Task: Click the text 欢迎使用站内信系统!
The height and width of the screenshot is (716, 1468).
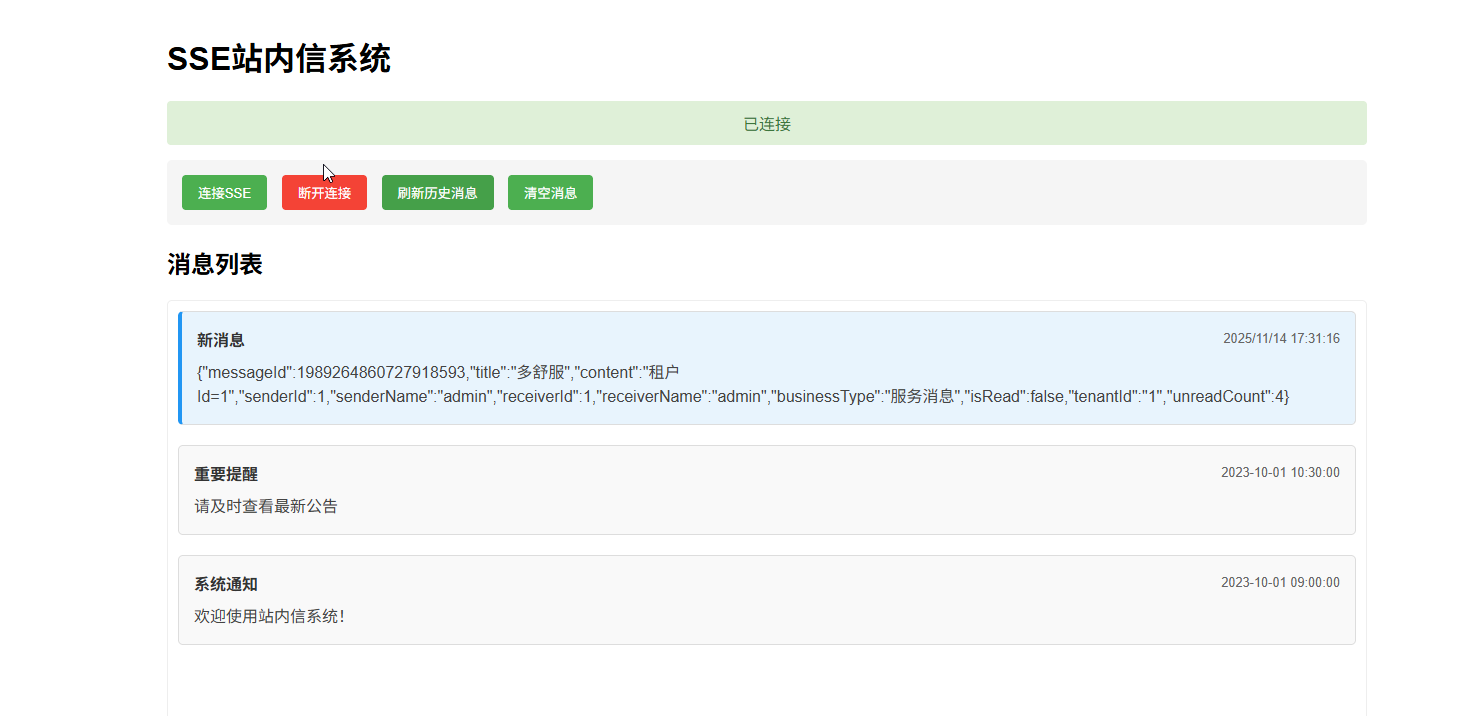Action: (x=270, y=616)
